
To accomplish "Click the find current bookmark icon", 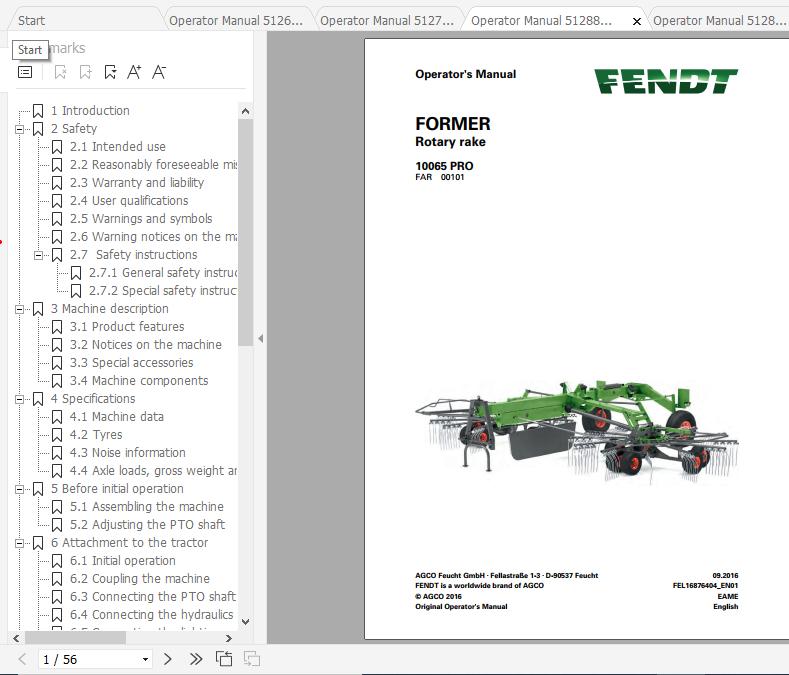I will point(110,72).
